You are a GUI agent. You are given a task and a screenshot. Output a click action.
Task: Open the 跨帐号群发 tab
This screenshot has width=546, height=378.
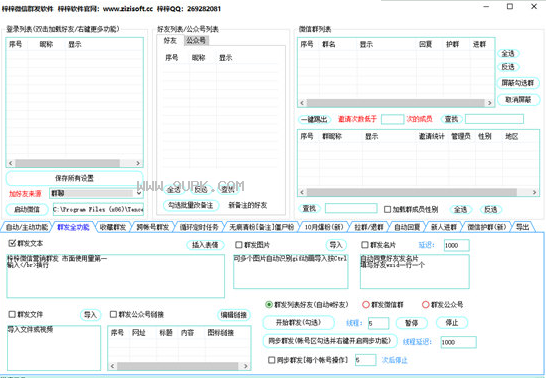pos(153,227)
